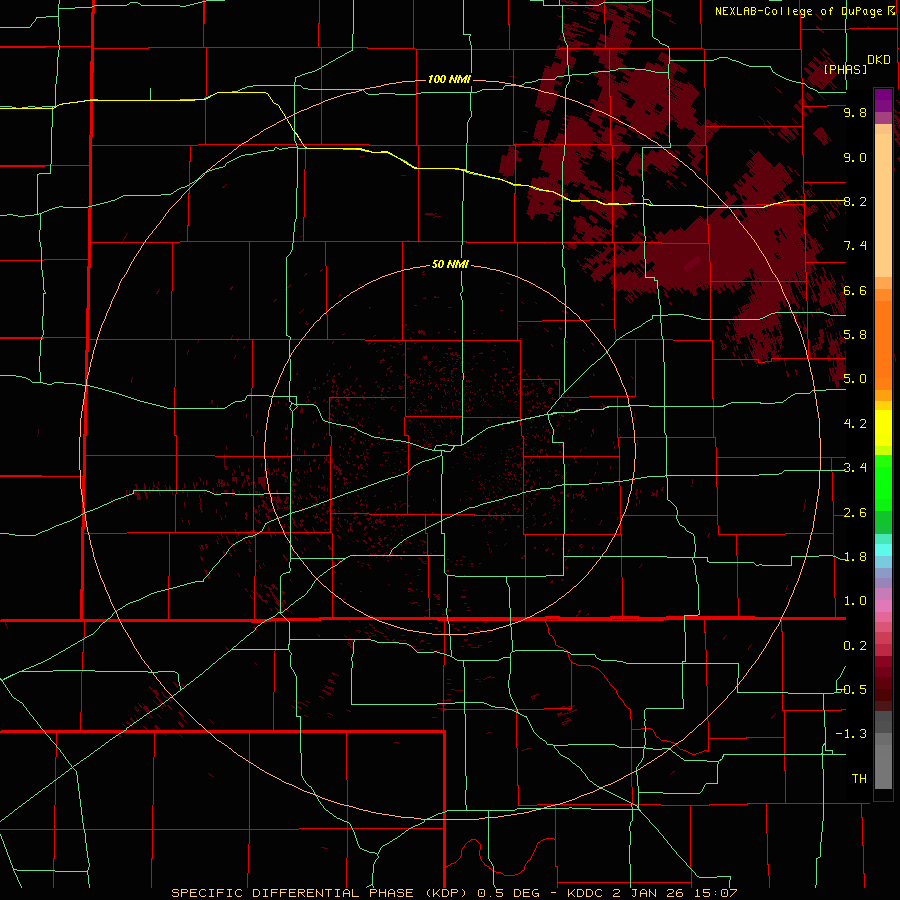The width and height of the screenshot is (900, 900).
Task: Pick the pale peach band of color bar
Action: 883,205
